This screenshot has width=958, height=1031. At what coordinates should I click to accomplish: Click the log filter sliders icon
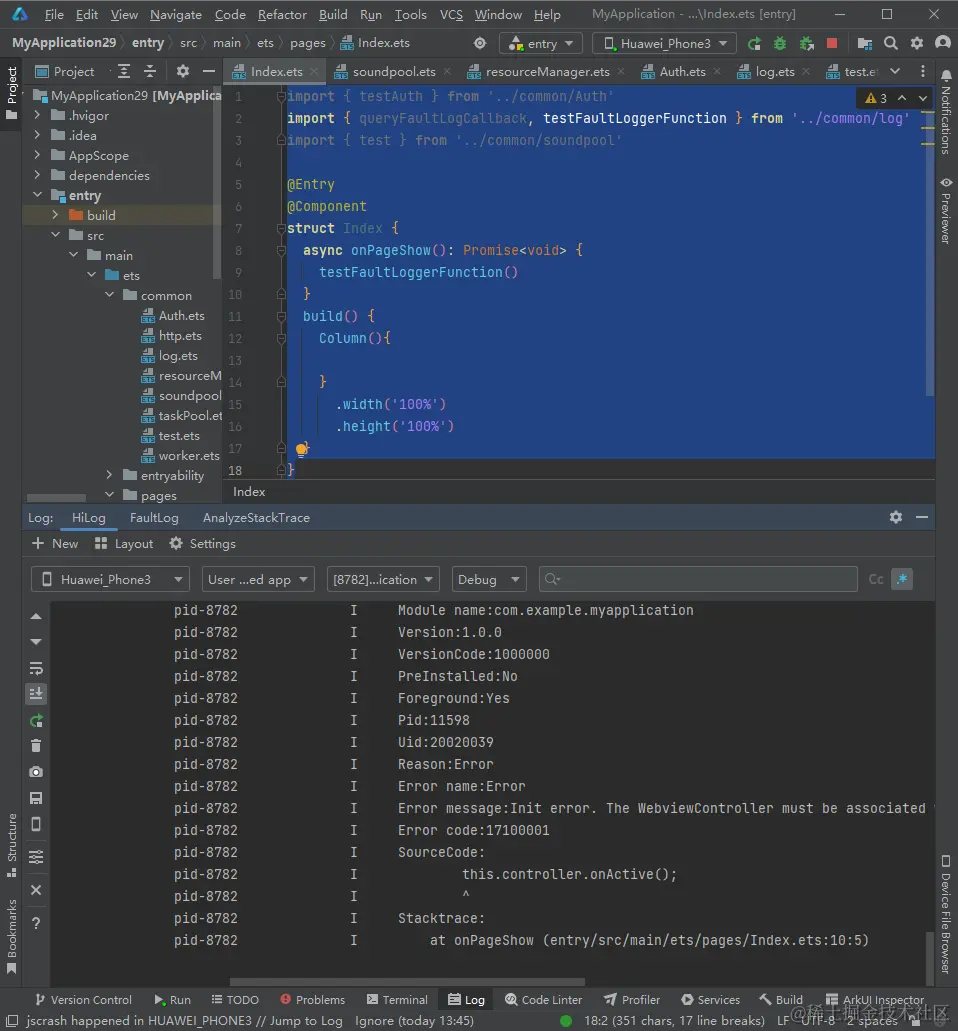coord(36,857)
